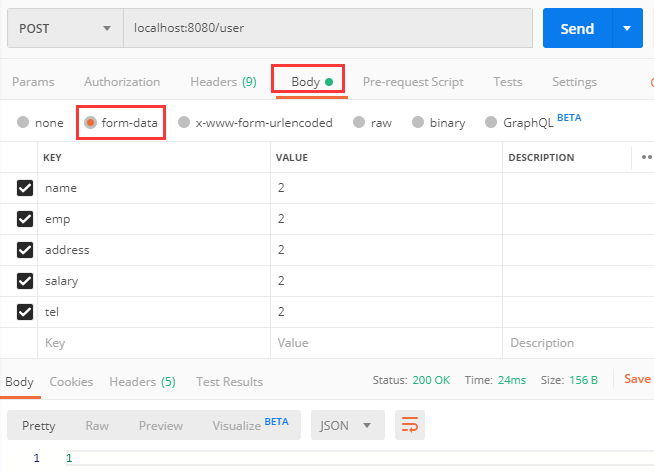This screenshot has width=654, height=474.
Task: Click the '156 B' response size
Action: (x=584, y=380)
